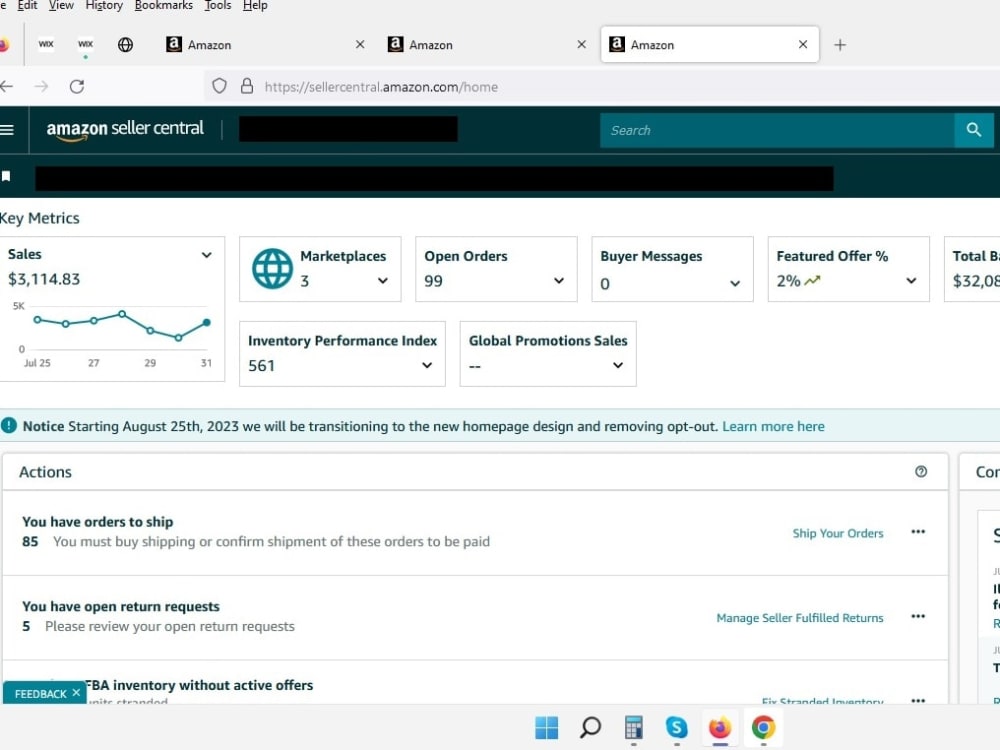
Task: Click the Jul 31 point on Sales chart
Action: pos(207,323)
